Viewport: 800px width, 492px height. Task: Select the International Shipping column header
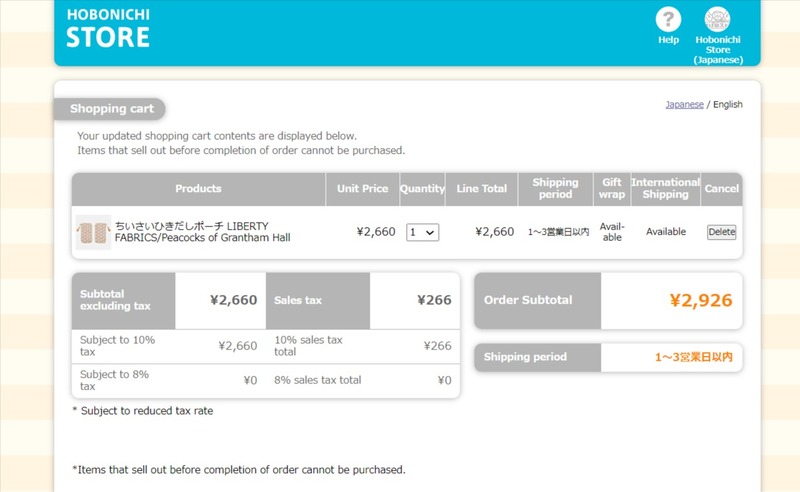(665, 189)
